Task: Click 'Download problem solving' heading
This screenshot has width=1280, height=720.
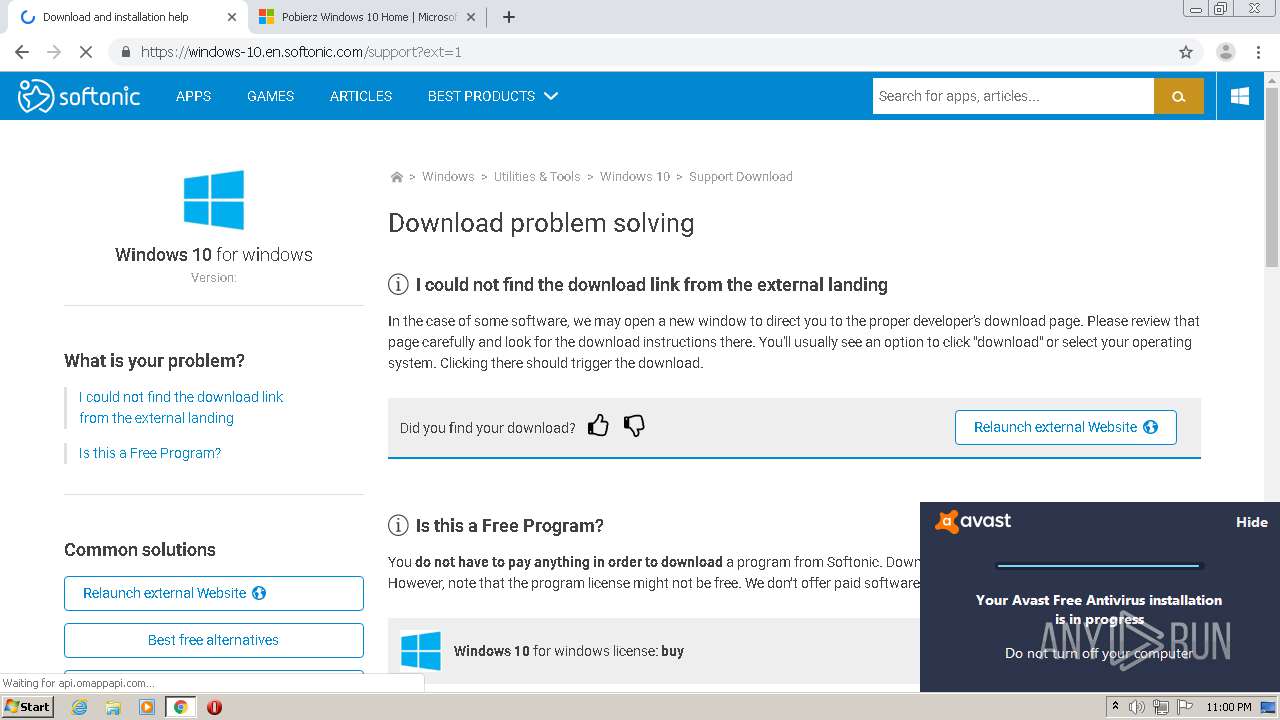Action: tap(541, 223)
